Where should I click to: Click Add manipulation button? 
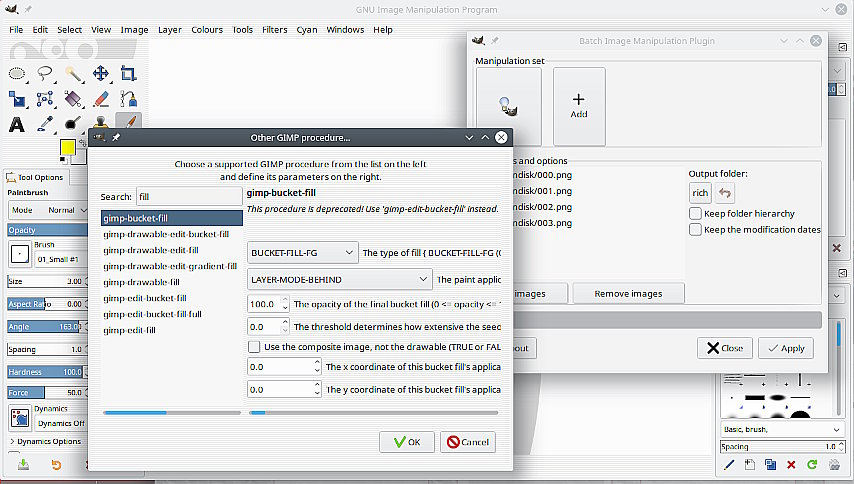pos(579,106)
